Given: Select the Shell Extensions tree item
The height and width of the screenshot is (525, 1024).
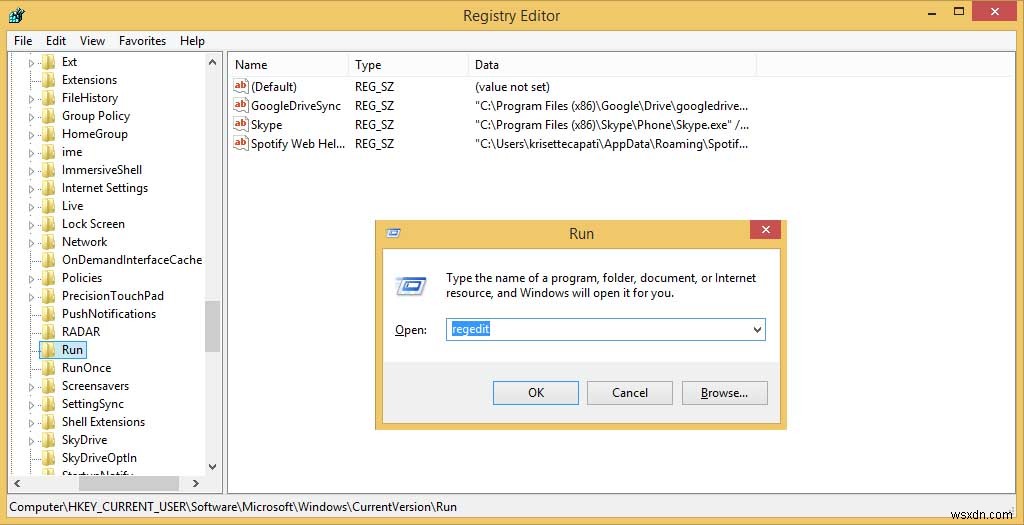Looking at the screenshot, I should pos(103,422).
